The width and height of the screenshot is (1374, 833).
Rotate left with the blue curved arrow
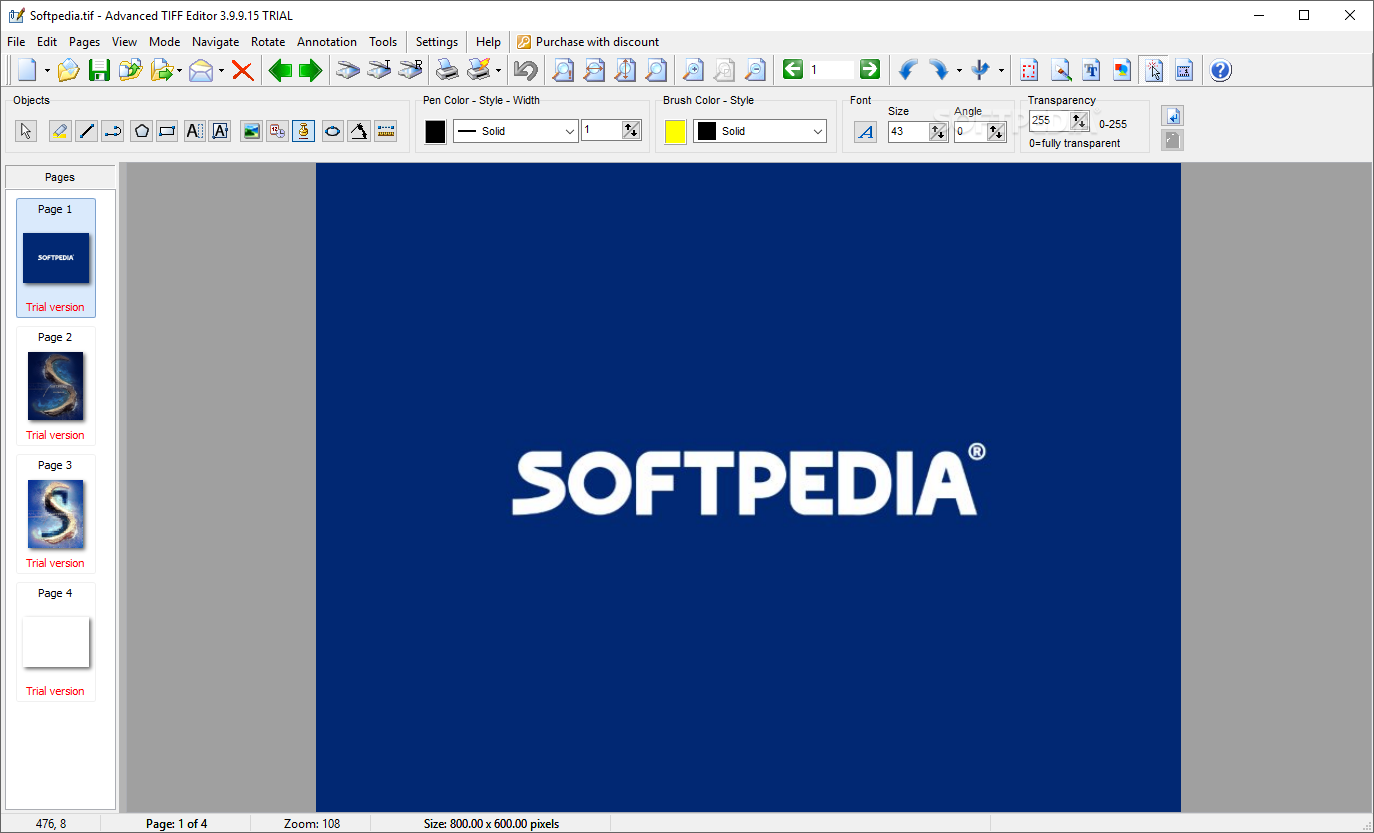click(x=908, y=70)
